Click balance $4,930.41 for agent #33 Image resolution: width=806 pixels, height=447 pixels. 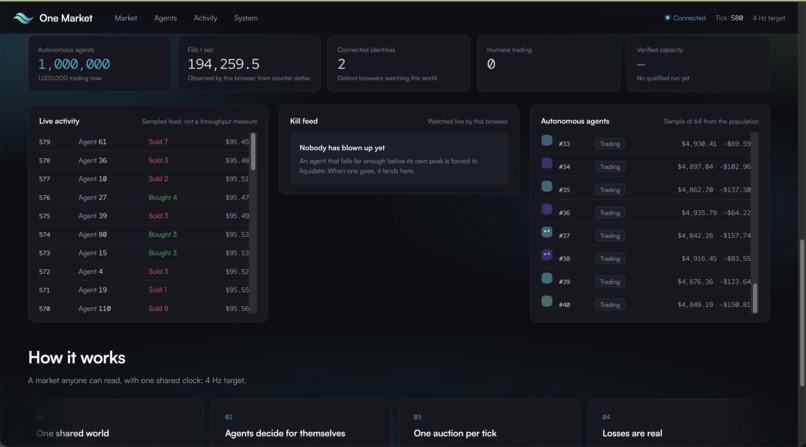pyautogui.click(x=699, y=144)
